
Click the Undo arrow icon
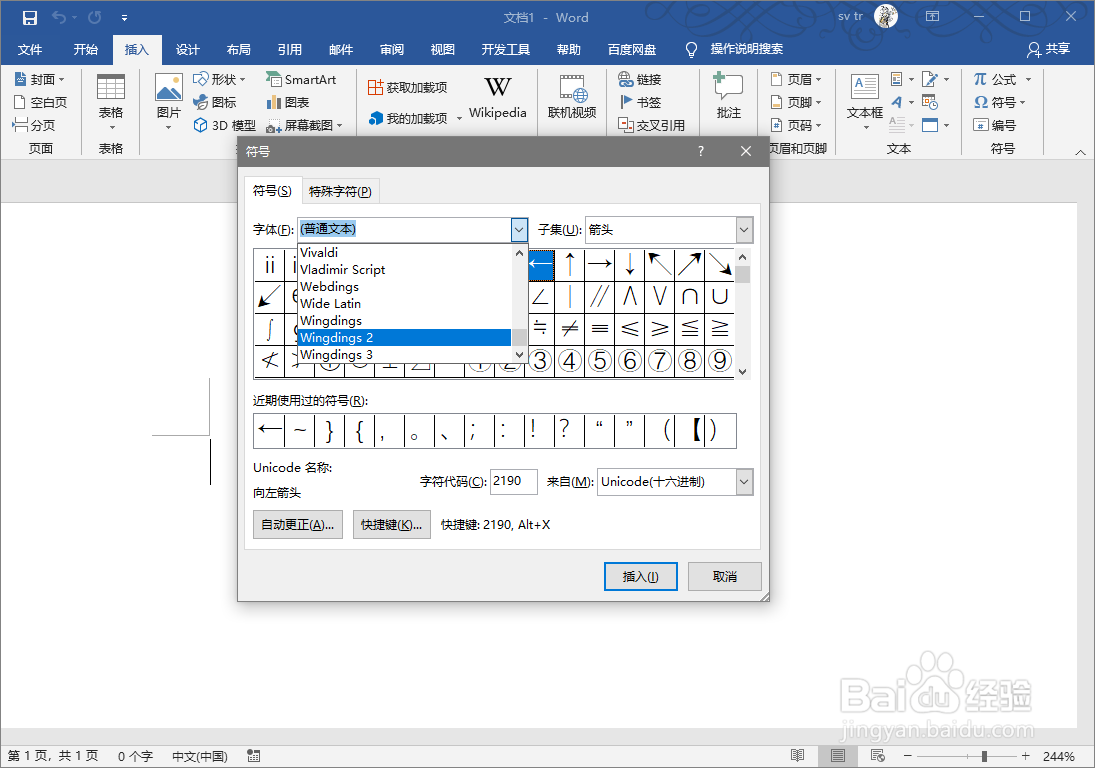tap(59, 17)
